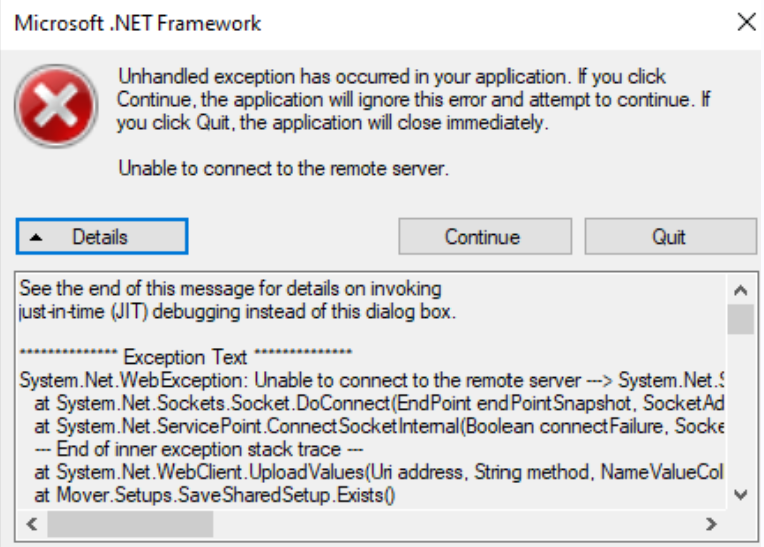Click the up arrow of the details scrollbar
764x547 pixels.
(x=741, y=291)
